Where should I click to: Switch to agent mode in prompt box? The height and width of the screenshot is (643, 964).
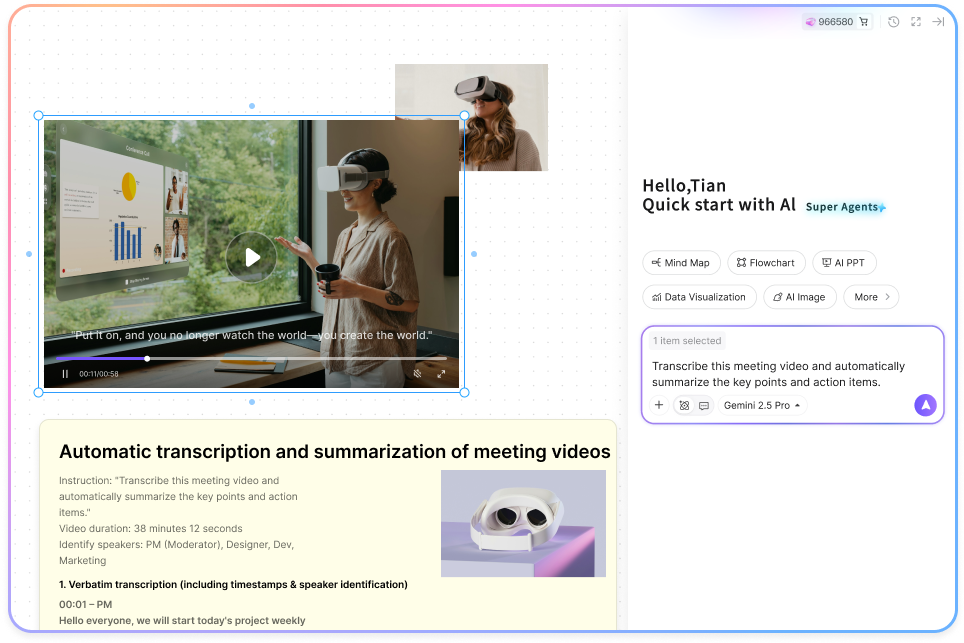(x=684, y=405)
